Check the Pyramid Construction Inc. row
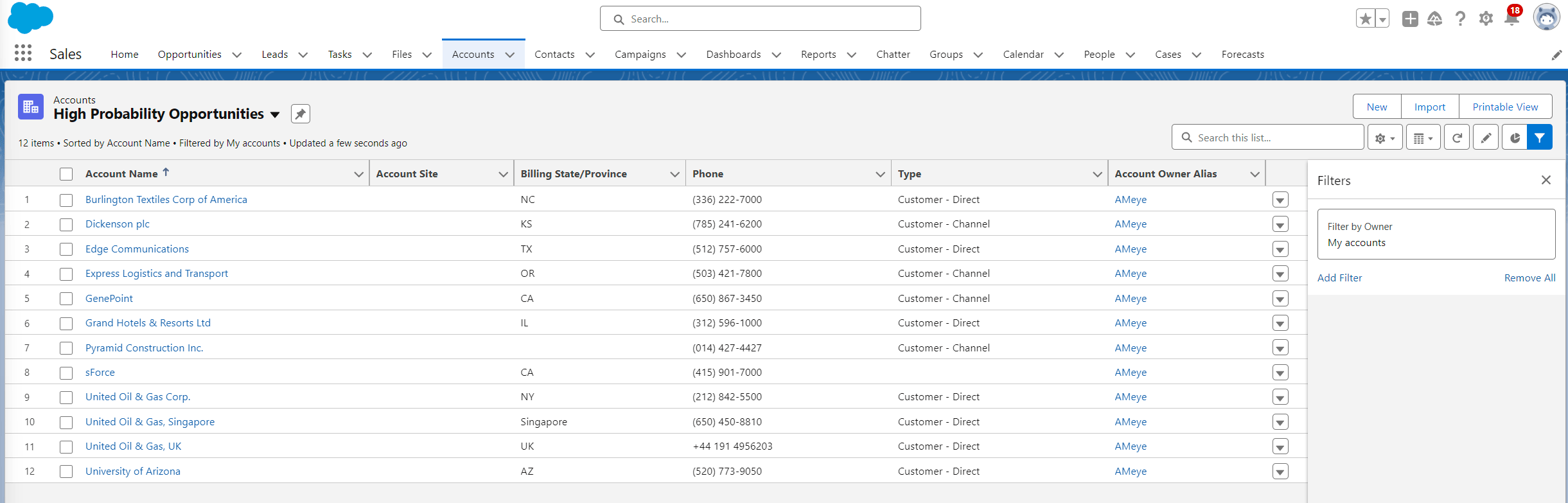 click(66, 348)
